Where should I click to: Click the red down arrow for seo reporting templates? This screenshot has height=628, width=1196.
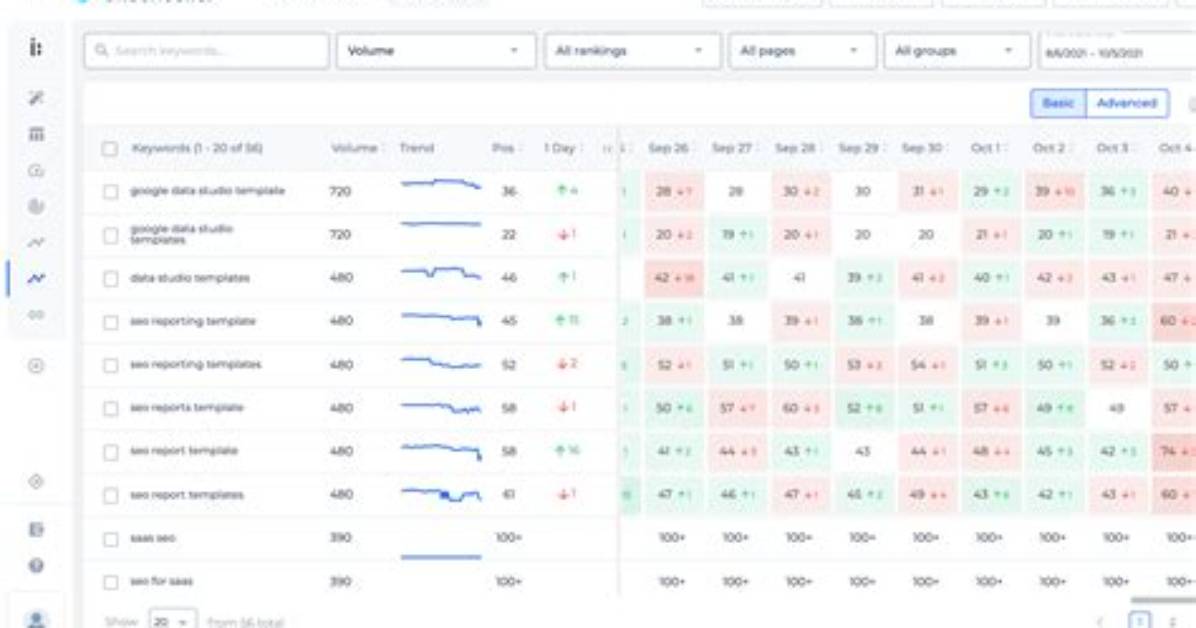[563, 364]
